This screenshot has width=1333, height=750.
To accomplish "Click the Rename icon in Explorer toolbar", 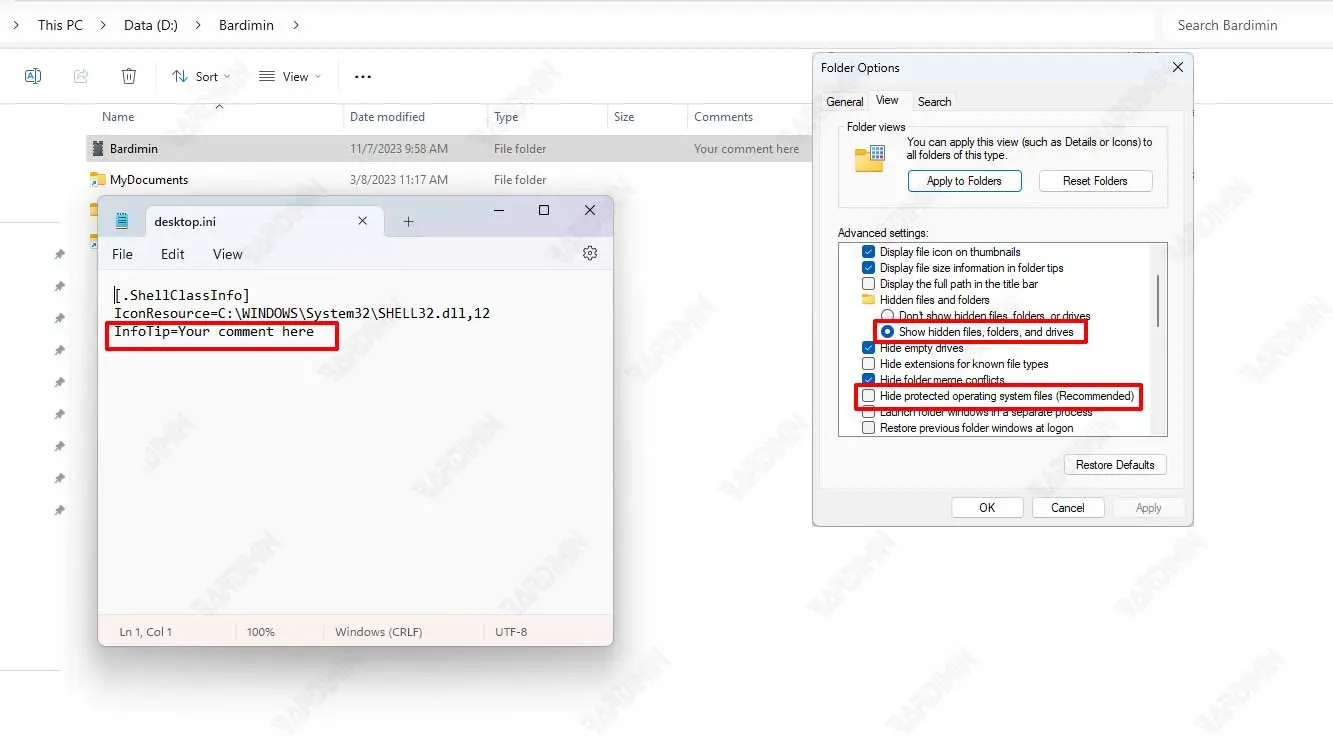I will [x=33, y=76].
